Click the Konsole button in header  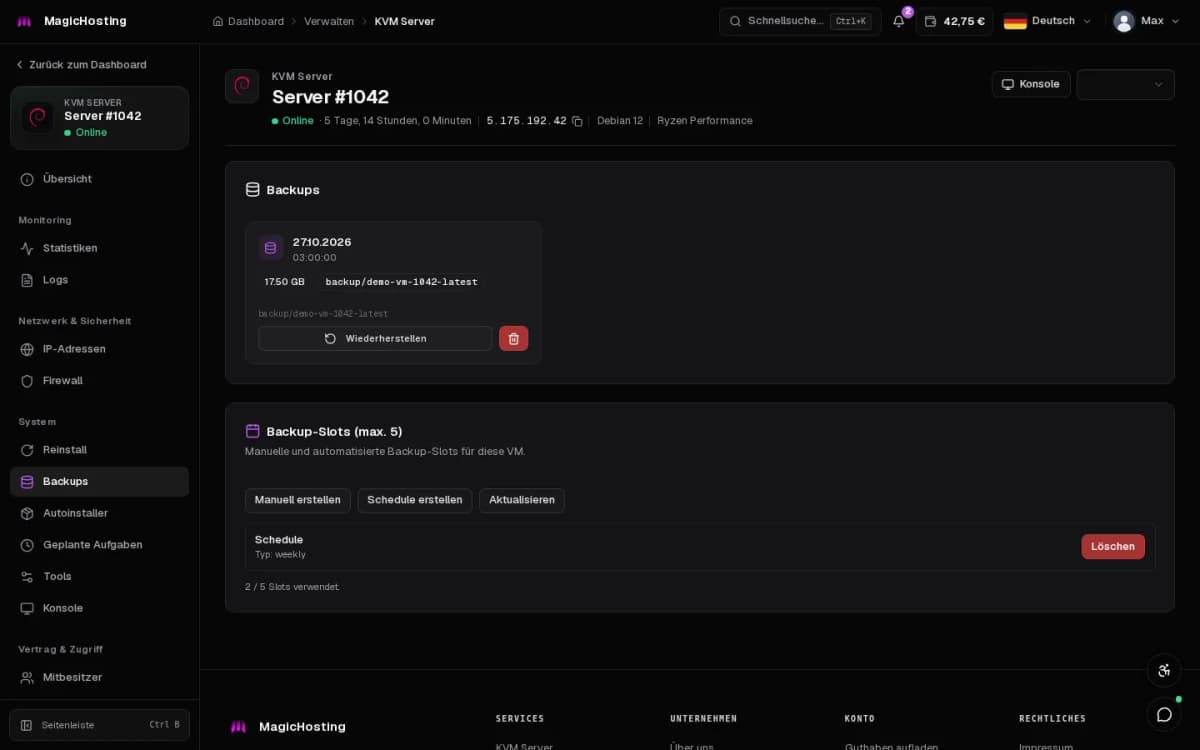click(1031, 84)
